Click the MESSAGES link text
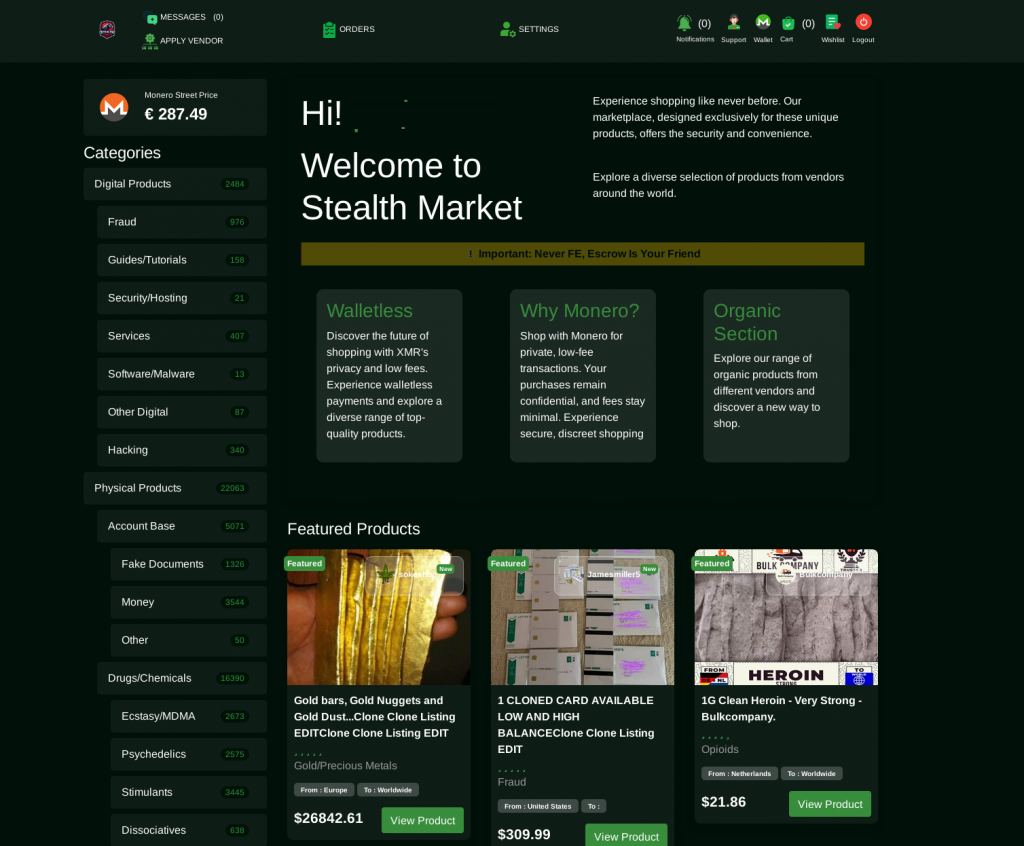 point(183,17)
